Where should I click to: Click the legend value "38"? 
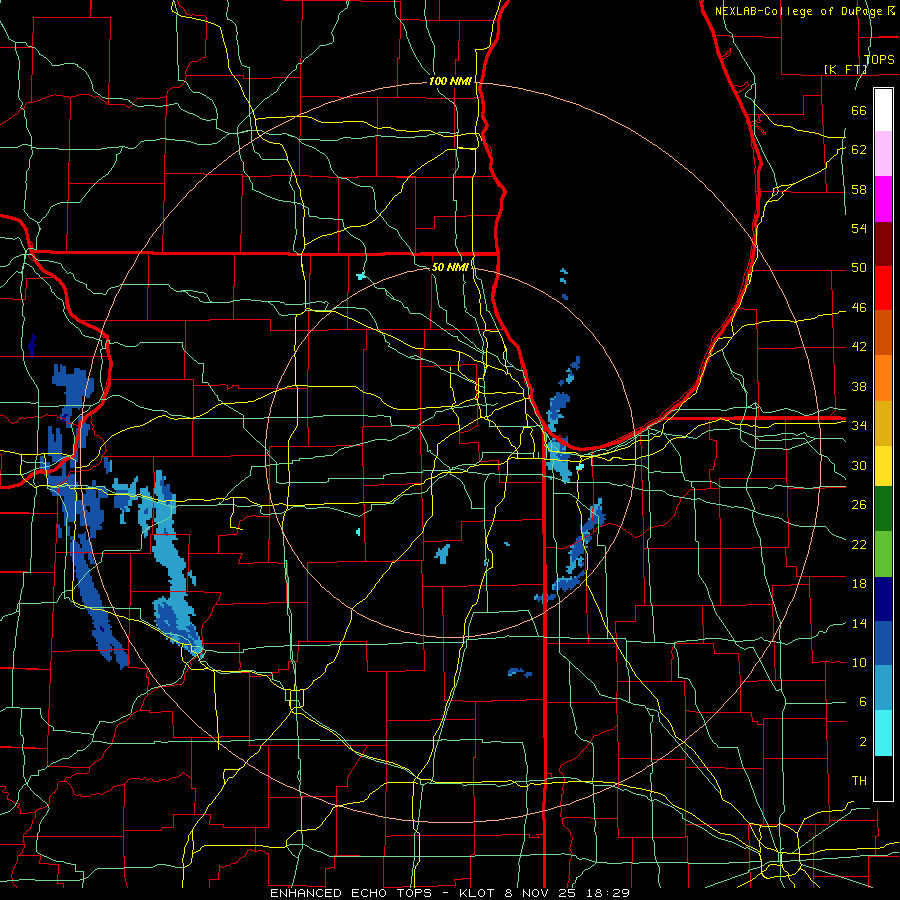click(x=859, y=386)
